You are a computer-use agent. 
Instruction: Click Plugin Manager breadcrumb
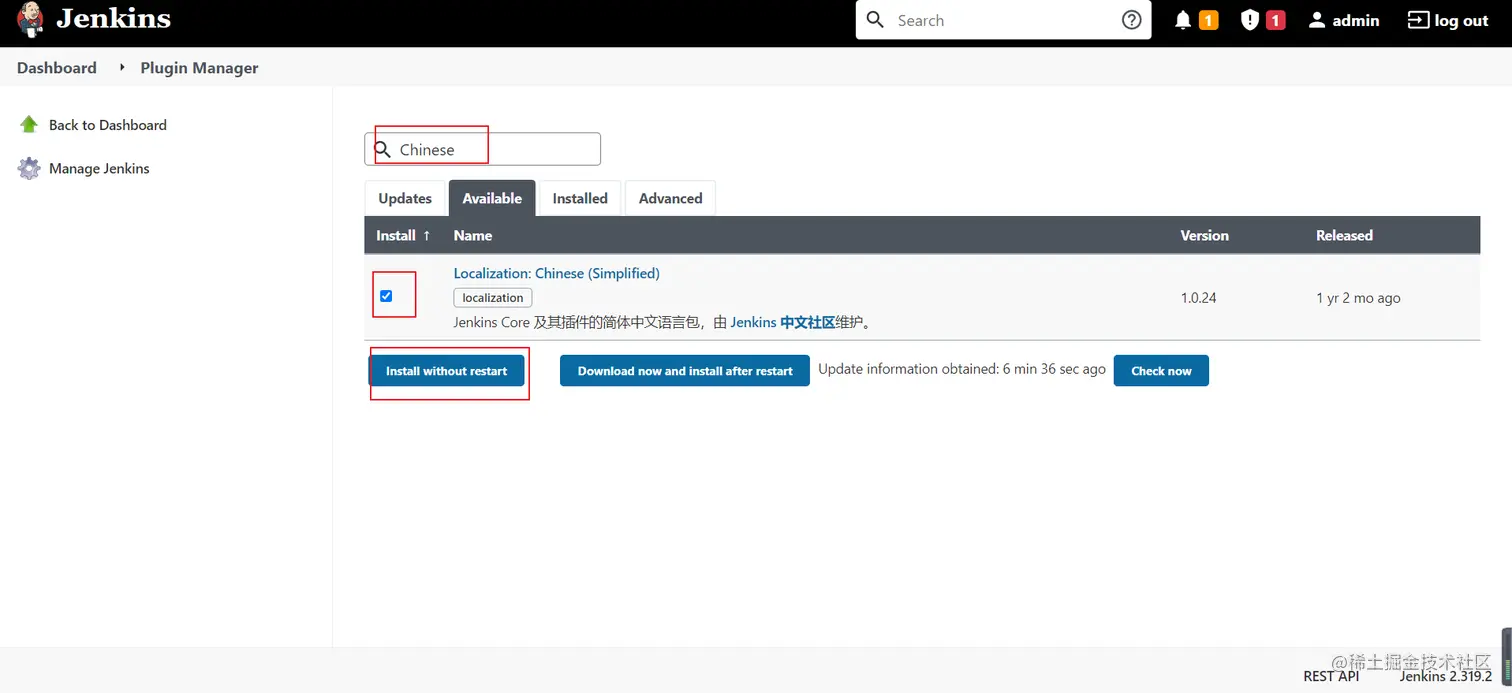199,68
